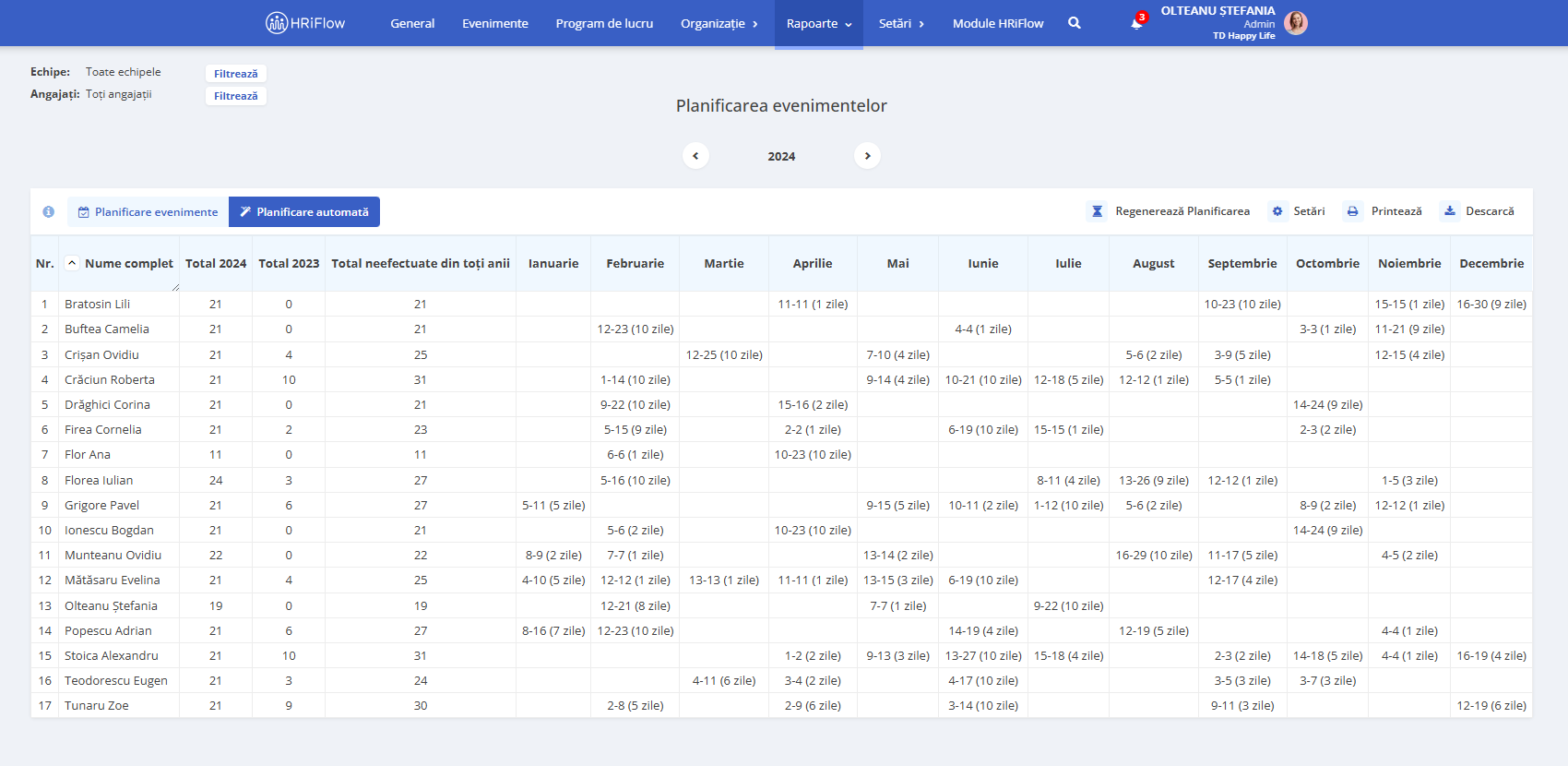1568x766 pixels.
Task: Click Tunaru Zoe's 12-19 (6 zile) cell
Action: point(1491,705)
